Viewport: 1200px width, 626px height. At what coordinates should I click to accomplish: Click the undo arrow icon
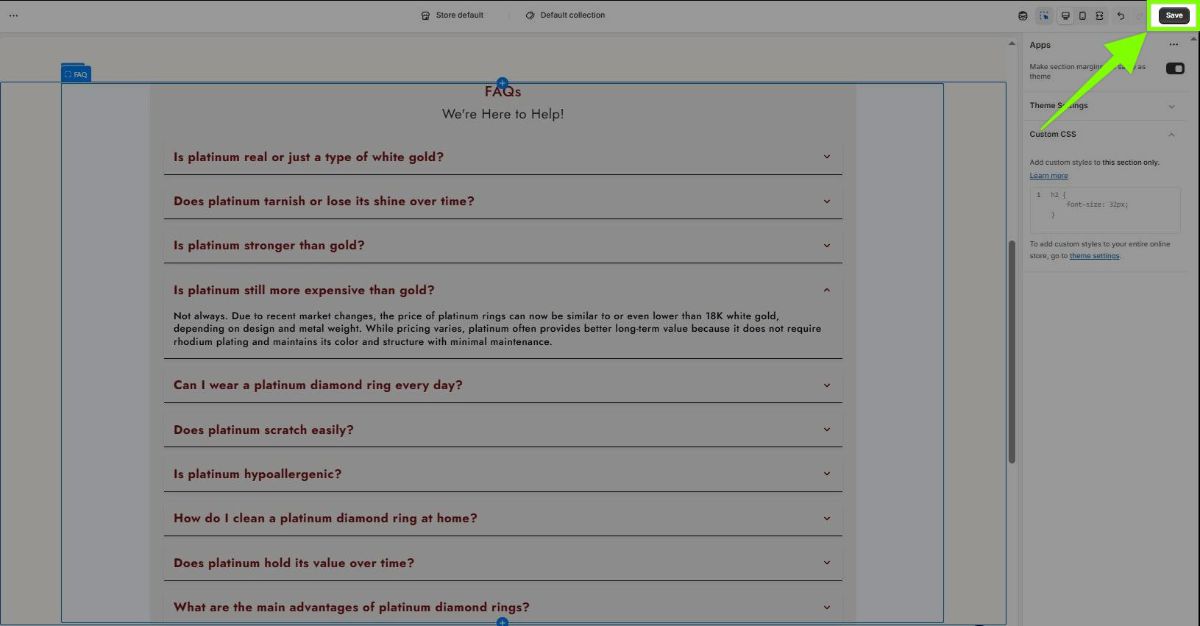1121,16
